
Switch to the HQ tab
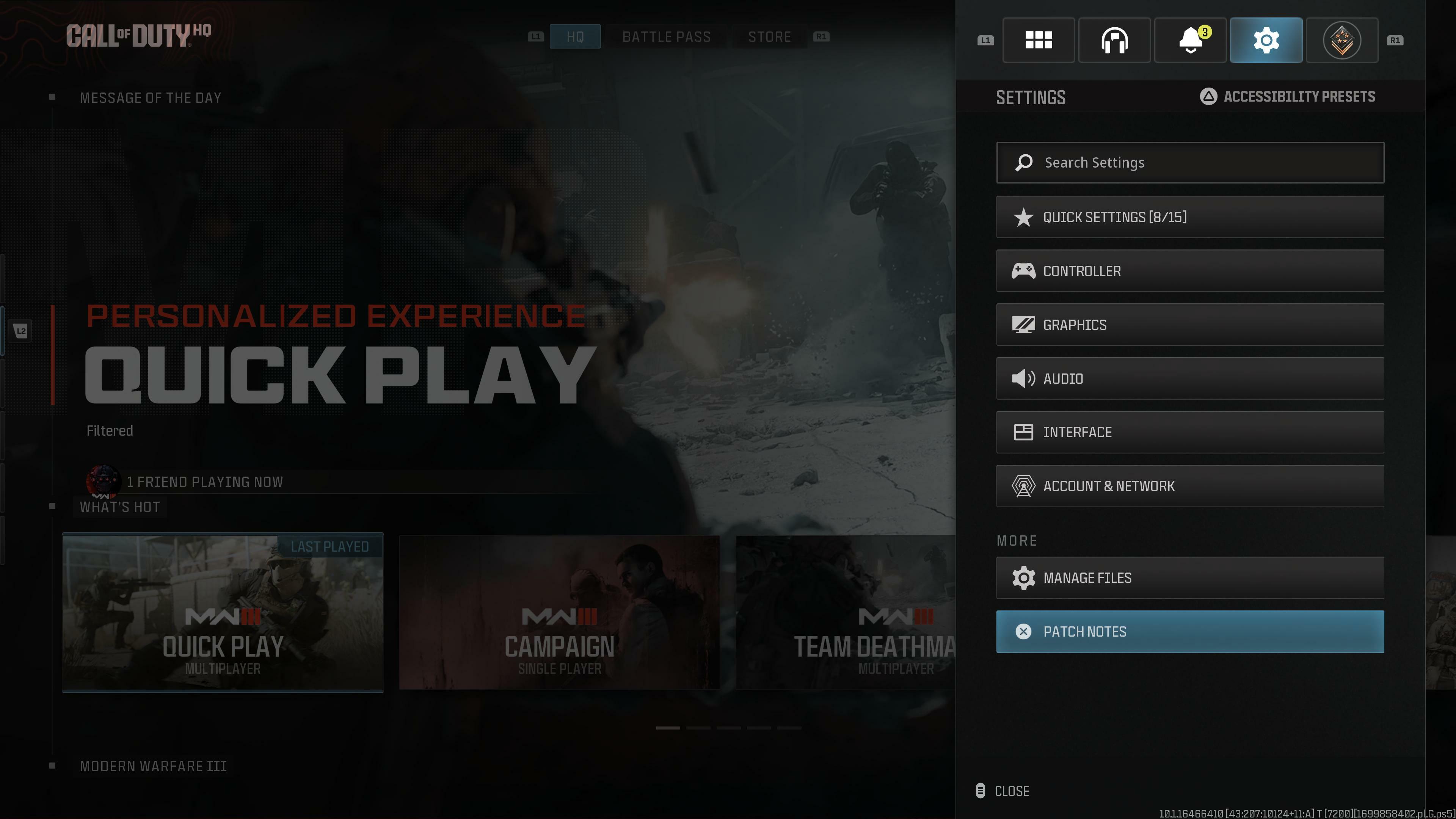coord(575,37)
